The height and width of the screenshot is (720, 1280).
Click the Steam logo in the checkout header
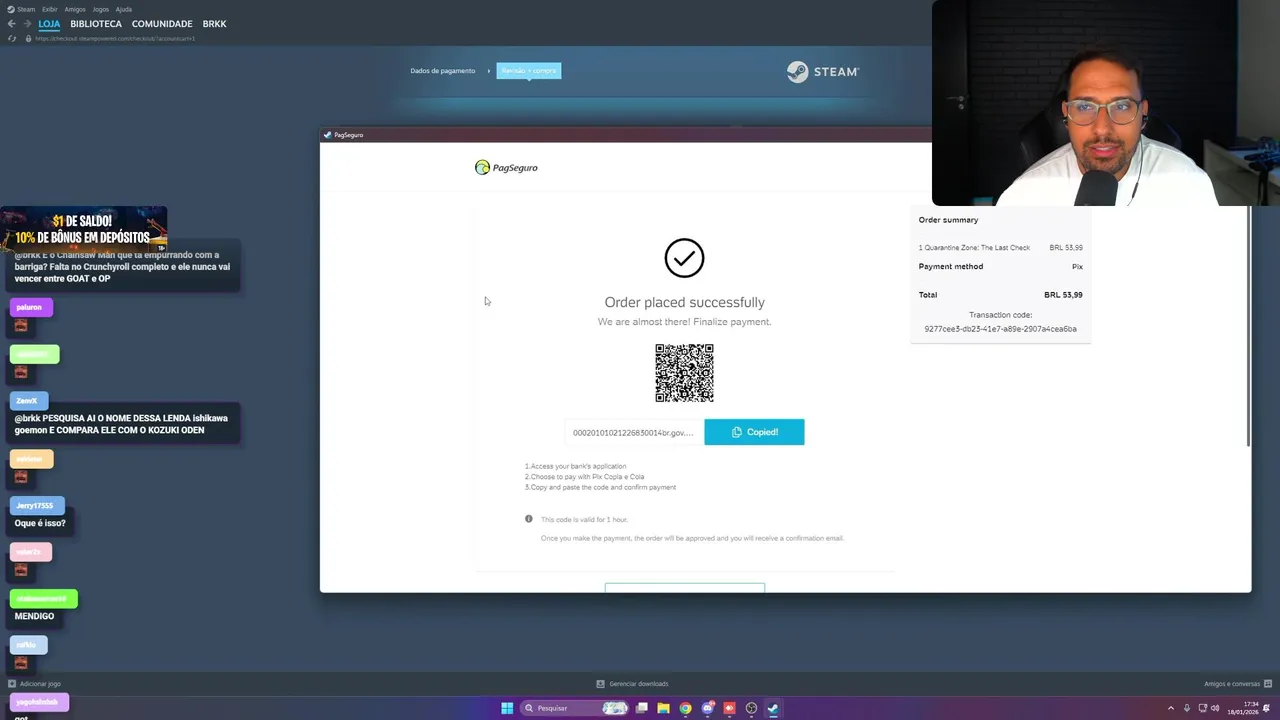click(822, 72)
